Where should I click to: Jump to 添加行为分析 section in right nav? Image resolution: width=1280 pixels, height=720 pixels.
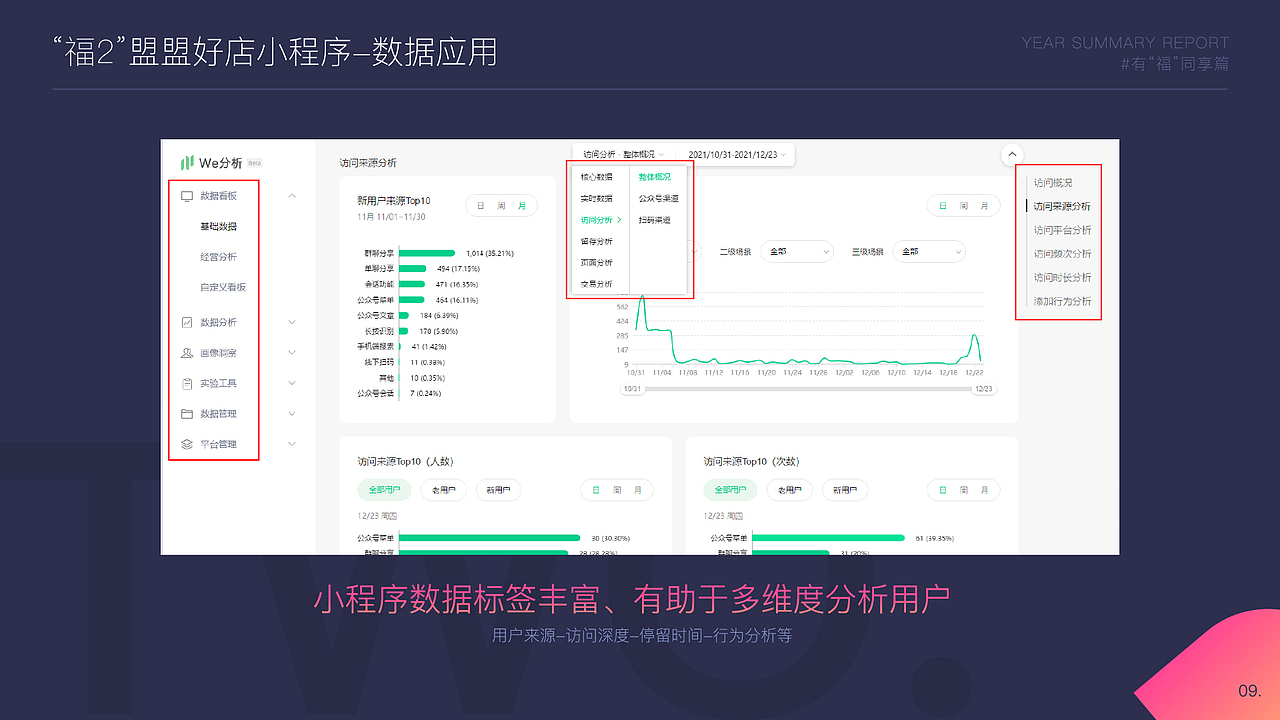pos(1062,301)
